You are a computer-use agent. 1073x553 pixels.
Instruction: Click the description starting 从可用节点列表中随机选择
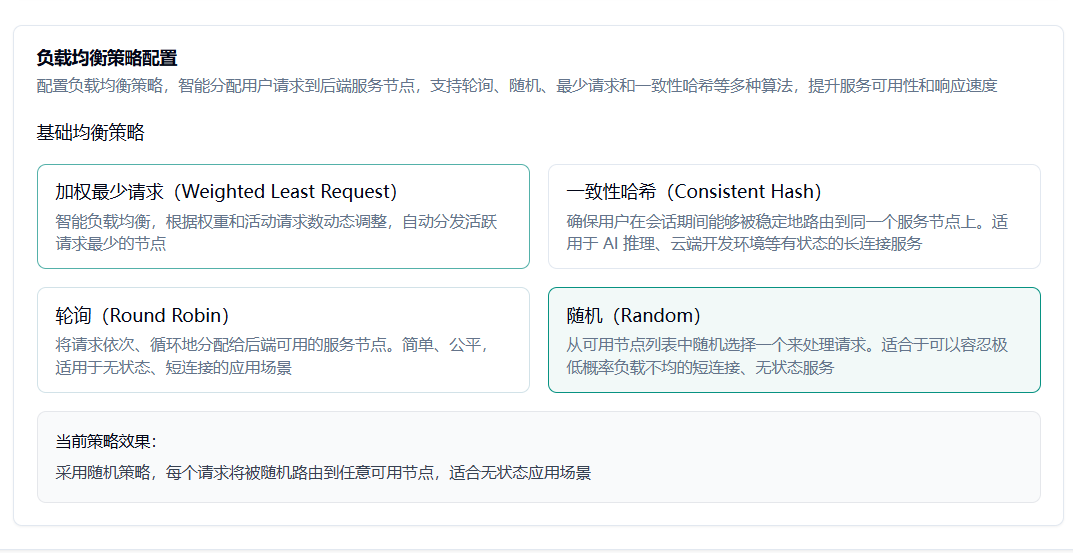coord(786,345)
